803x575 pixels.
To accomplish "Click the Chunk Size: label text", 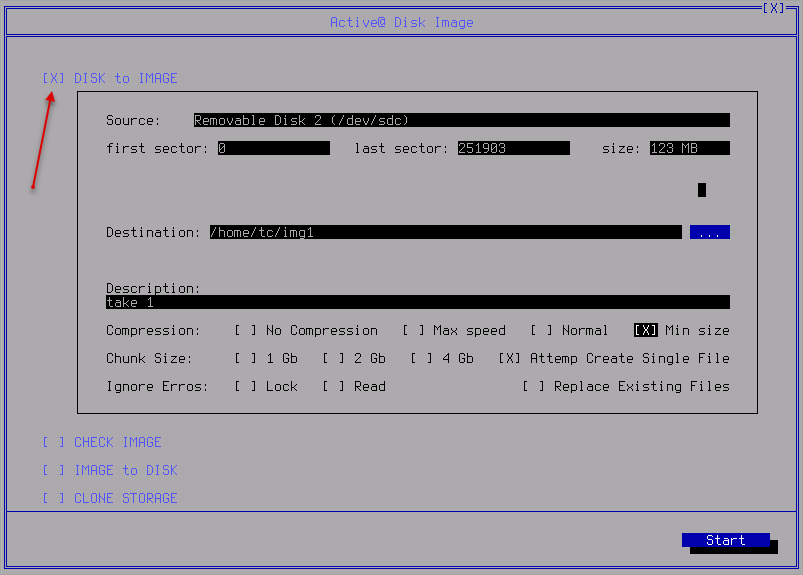I will (149, 358).
